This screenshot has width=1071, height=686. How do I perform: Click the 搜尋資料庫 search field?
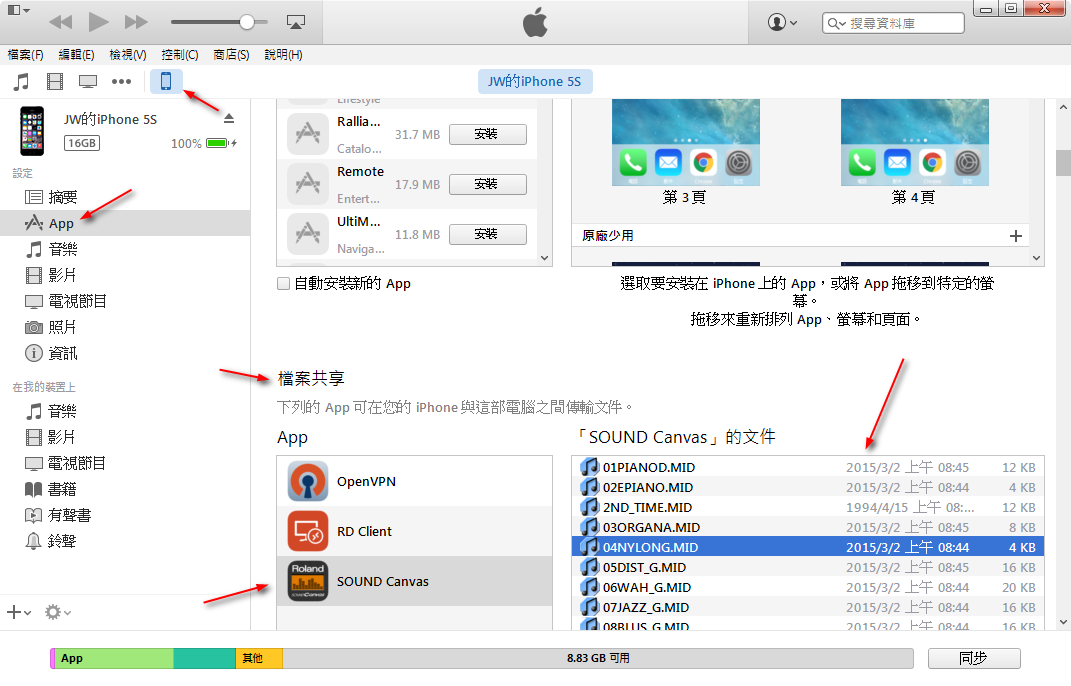[x=893, y=23]
